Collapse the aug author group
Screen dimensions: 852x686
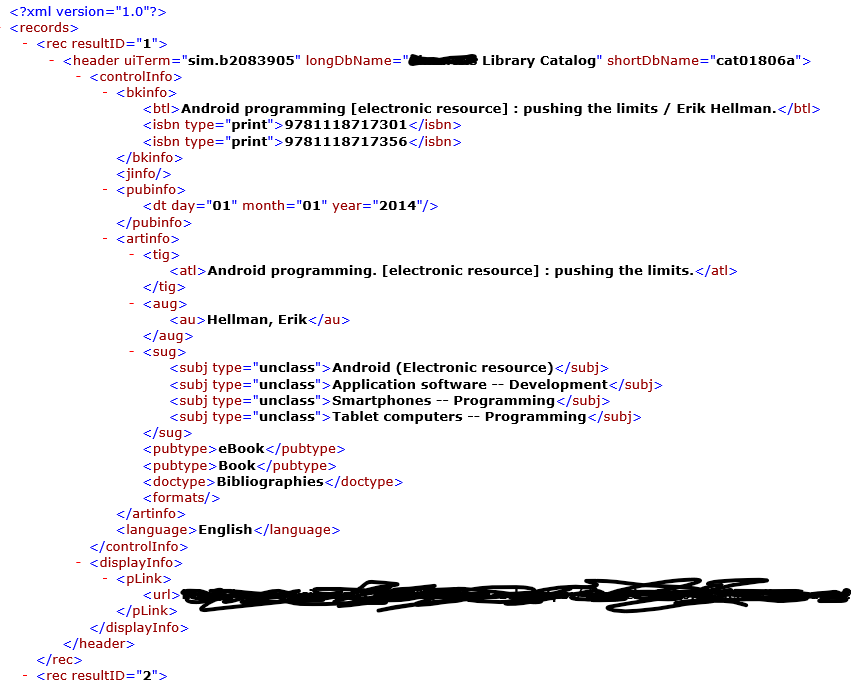[x=131, y=303]
